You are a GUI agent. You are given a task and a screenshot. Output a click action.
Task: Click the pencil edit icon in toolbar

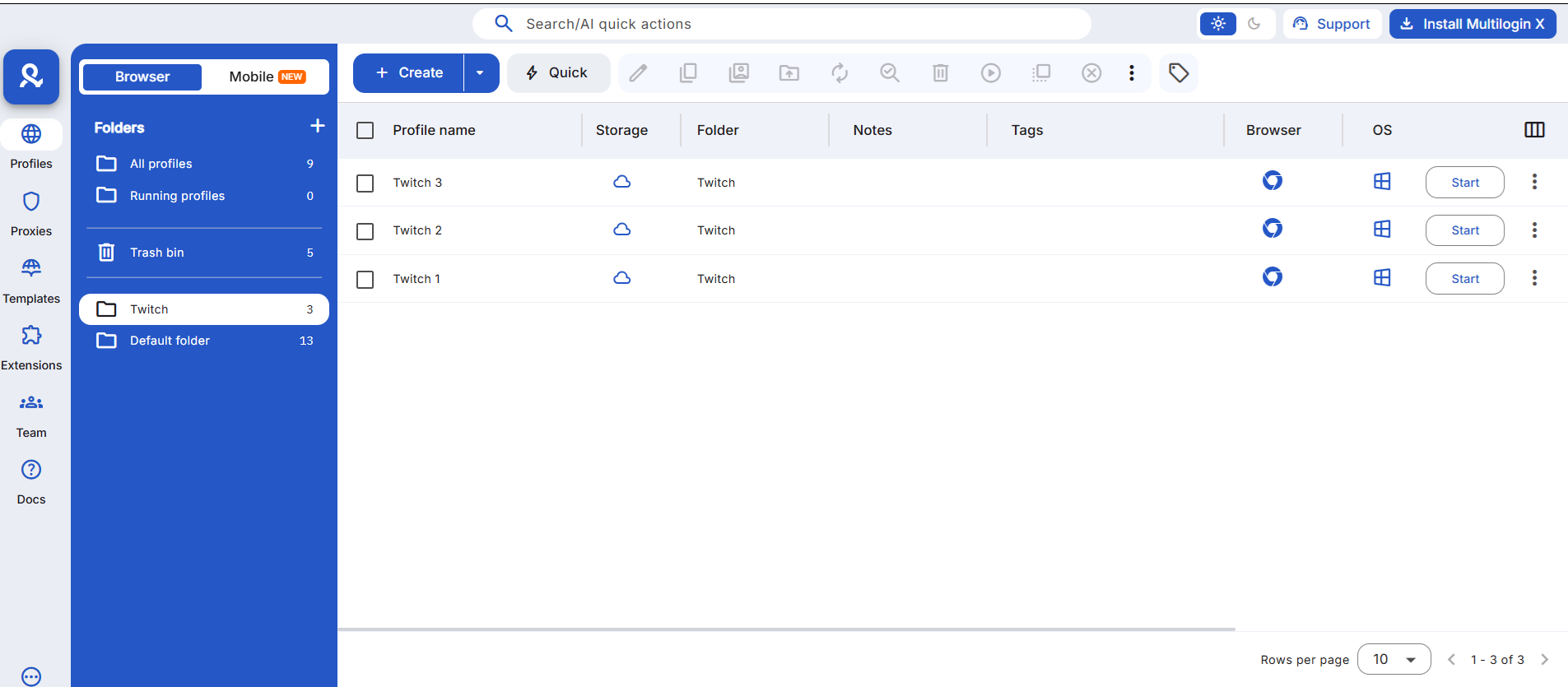[x=638, y=73]
